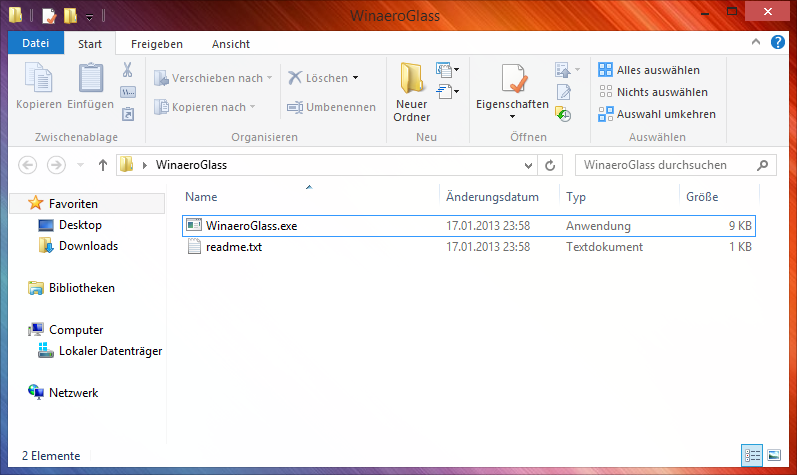
Task: Open Eigenschaften properties icon
Action: click(512, 79)
